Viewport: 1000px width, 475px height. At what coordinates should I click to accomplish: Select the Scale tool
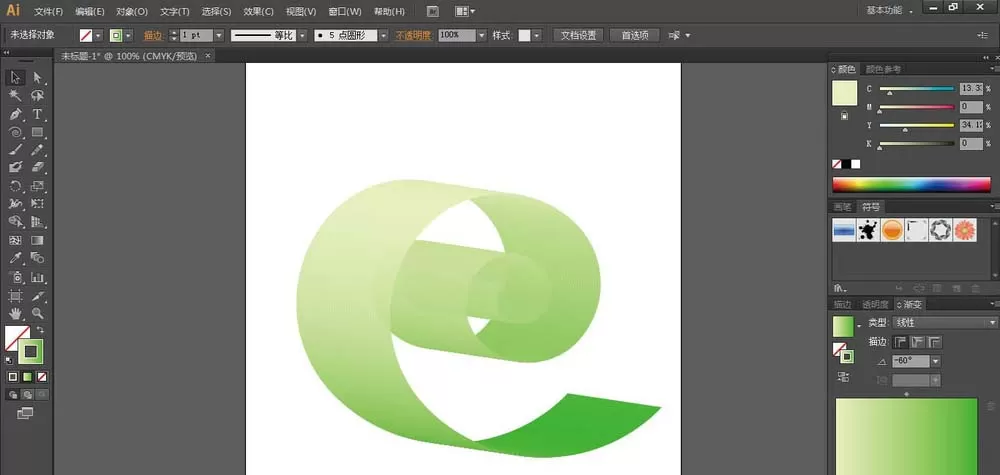point(38,186)
